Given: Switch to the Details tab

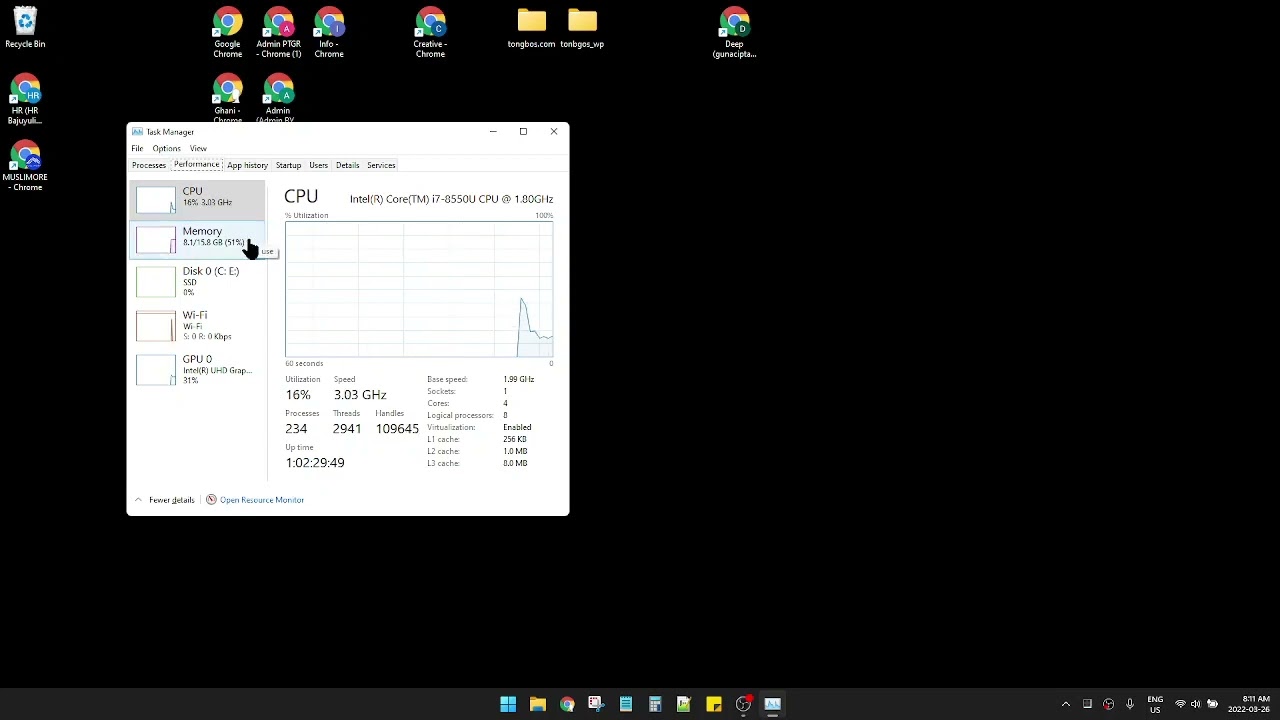Looking at the screenshot, I should point(347,165).
